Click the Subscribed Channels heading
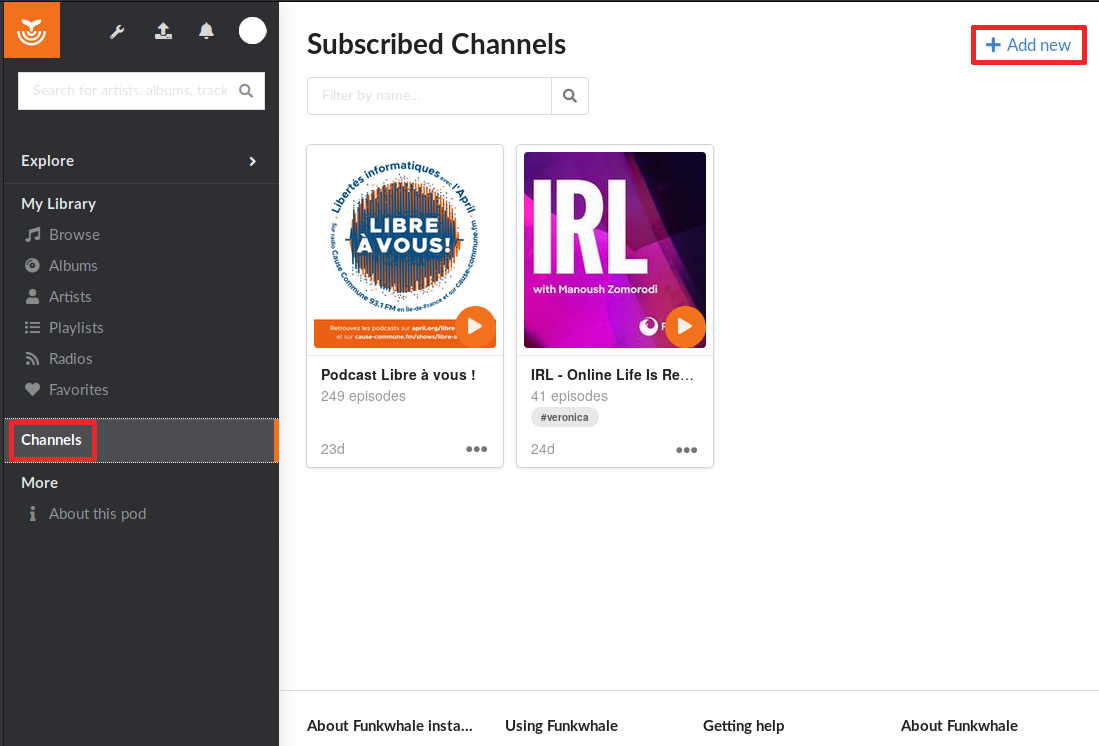This screenshot has height=746, width=1099. click(436, 44)
